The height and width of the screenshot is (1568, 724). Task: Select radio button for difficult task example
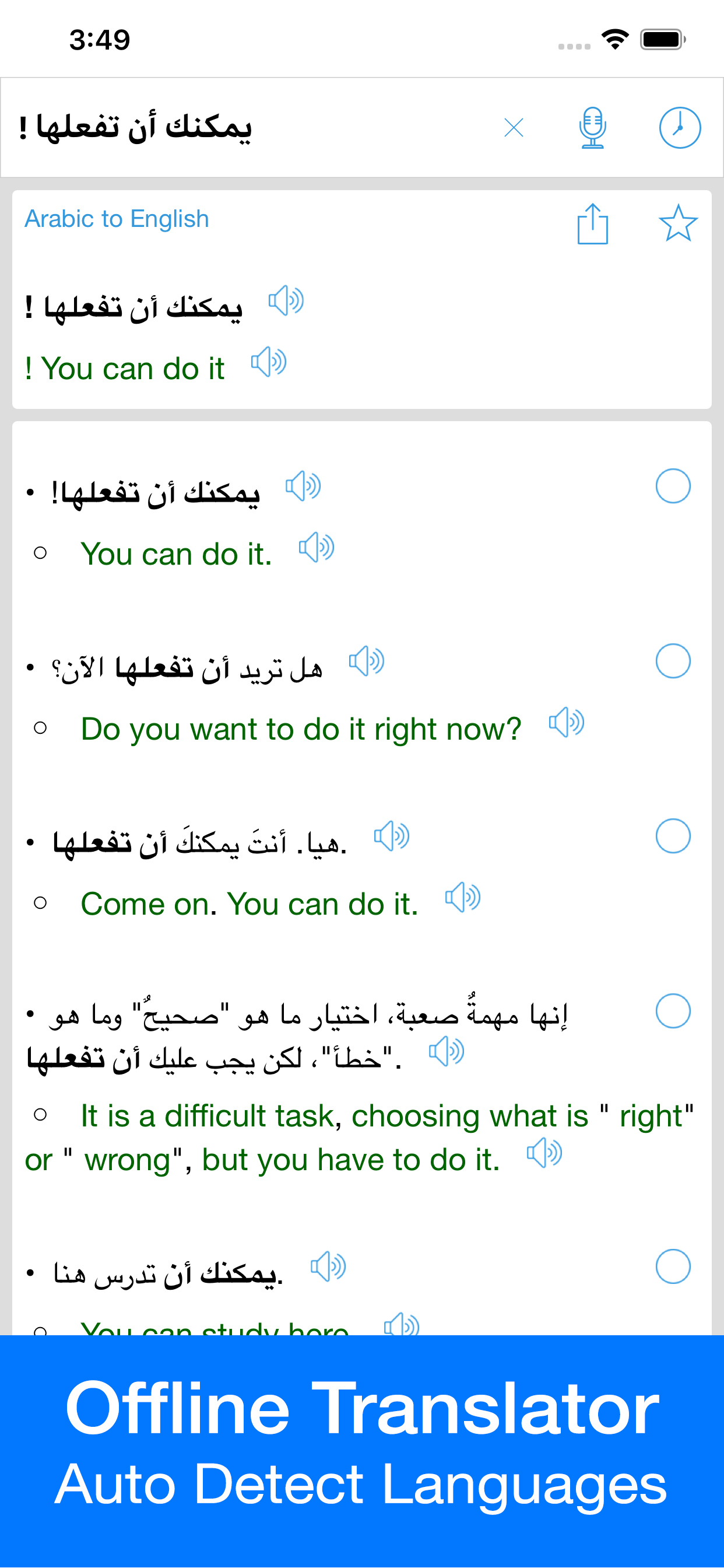[673, 1011]
